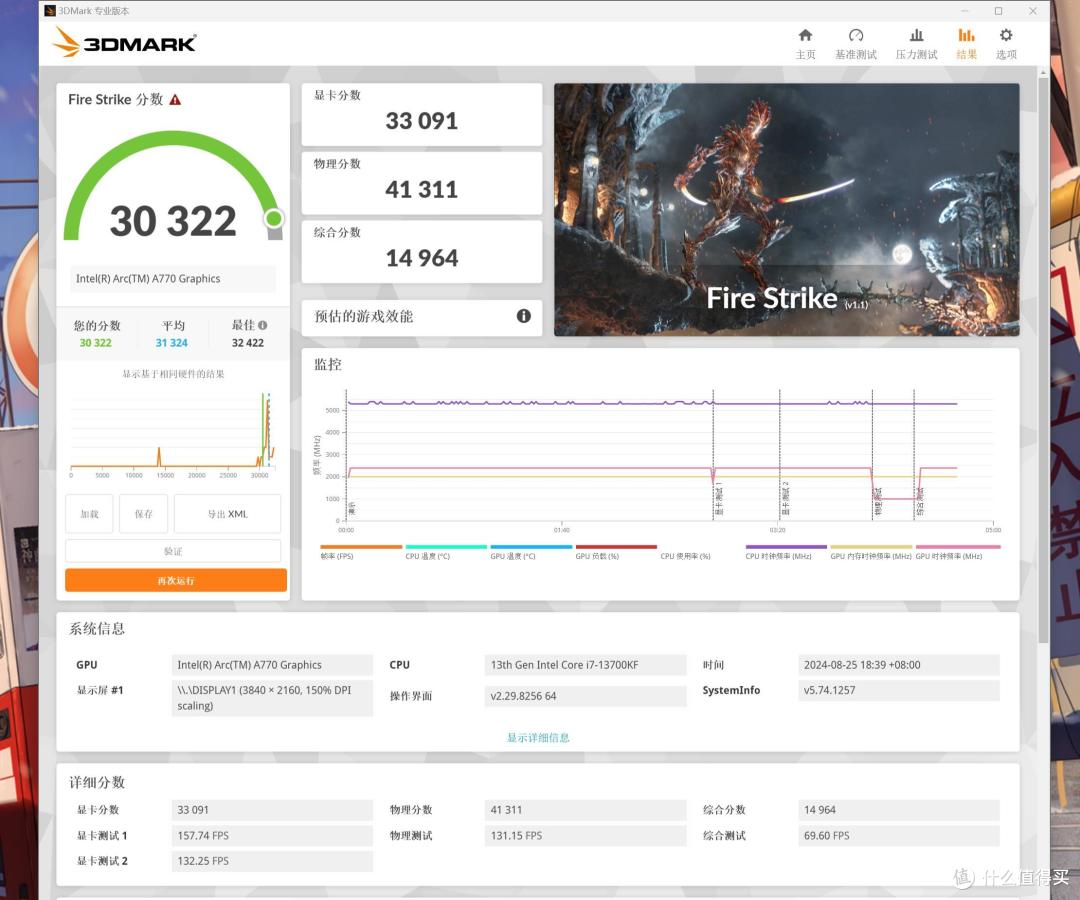Click the Graphics test 1 marker in monitoring chart

[x=718, y=498]
